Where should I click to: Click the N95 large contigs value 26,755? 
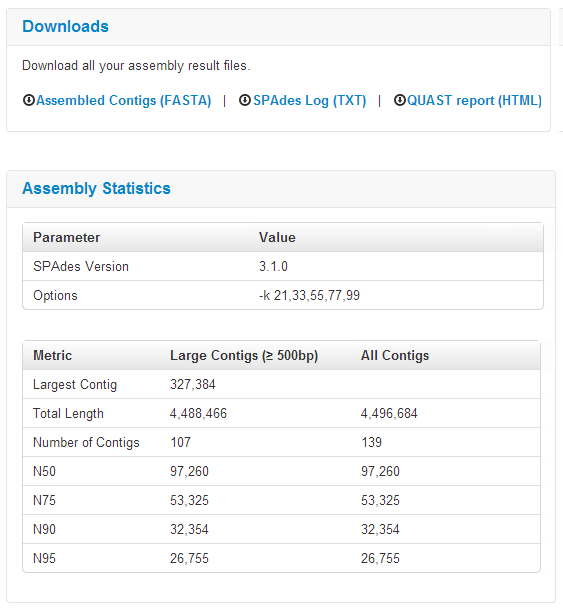pos(189,558)
